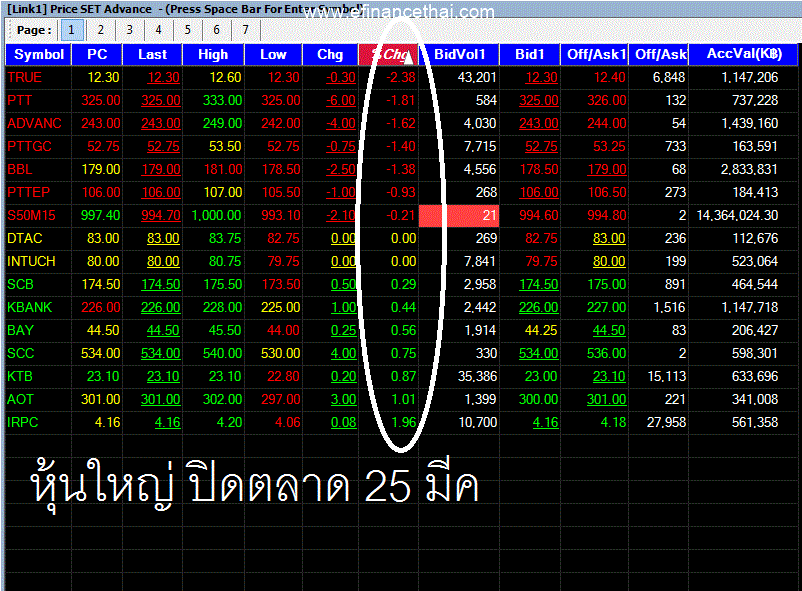Click IRPC accumulated value 561,358
This screenshot has width=802, height=591.
coord(755,423)
